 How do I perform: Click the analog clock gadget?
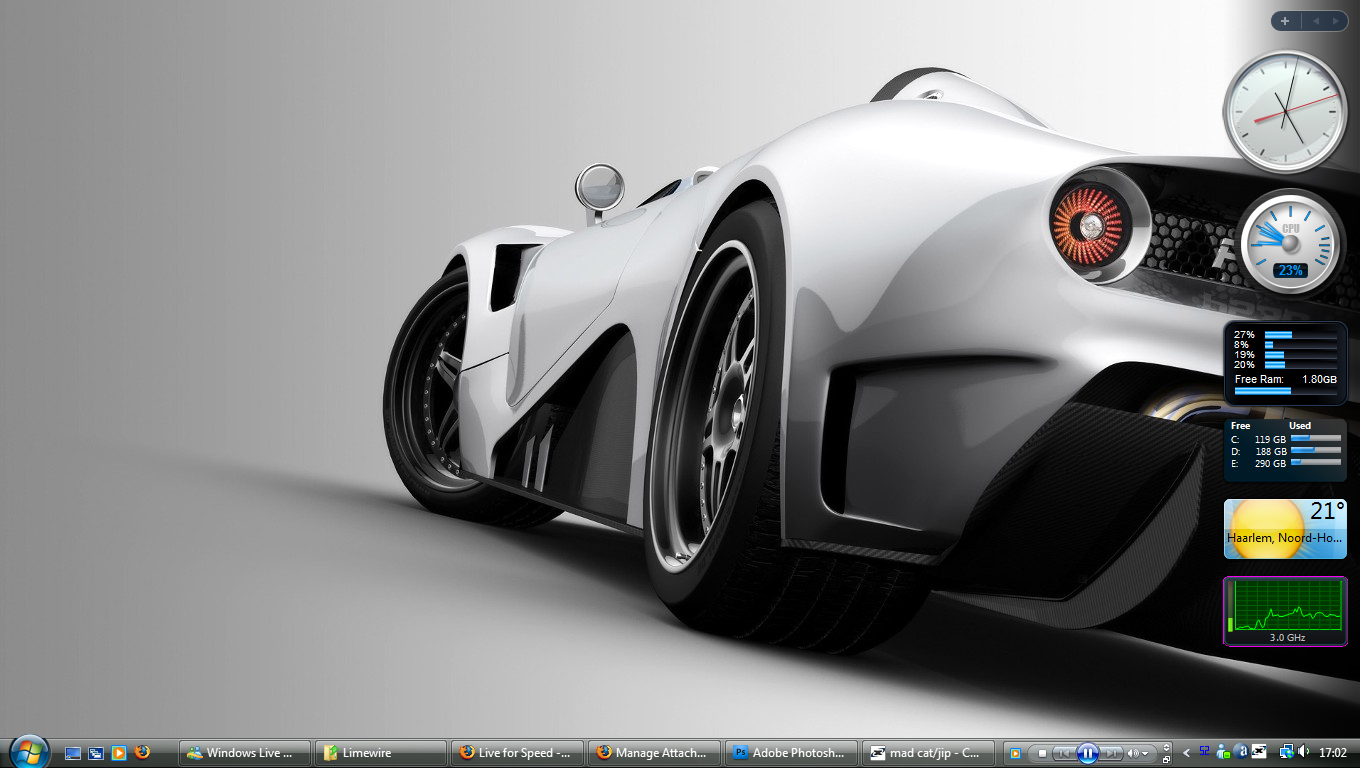(1285, 112)
